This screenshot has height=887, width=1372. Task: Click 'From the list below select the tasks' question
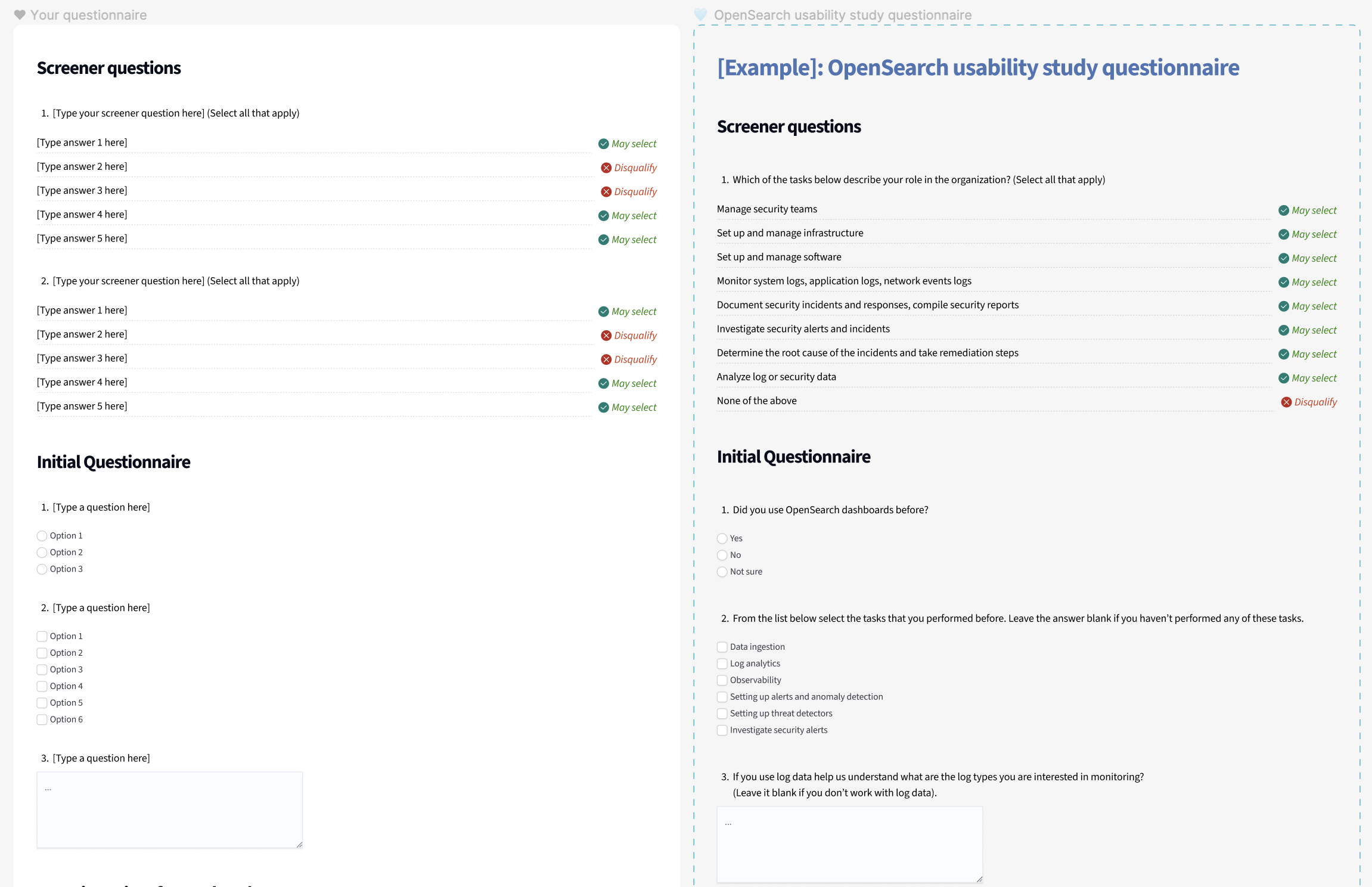pyautogui.click(x=1018, y=618)
